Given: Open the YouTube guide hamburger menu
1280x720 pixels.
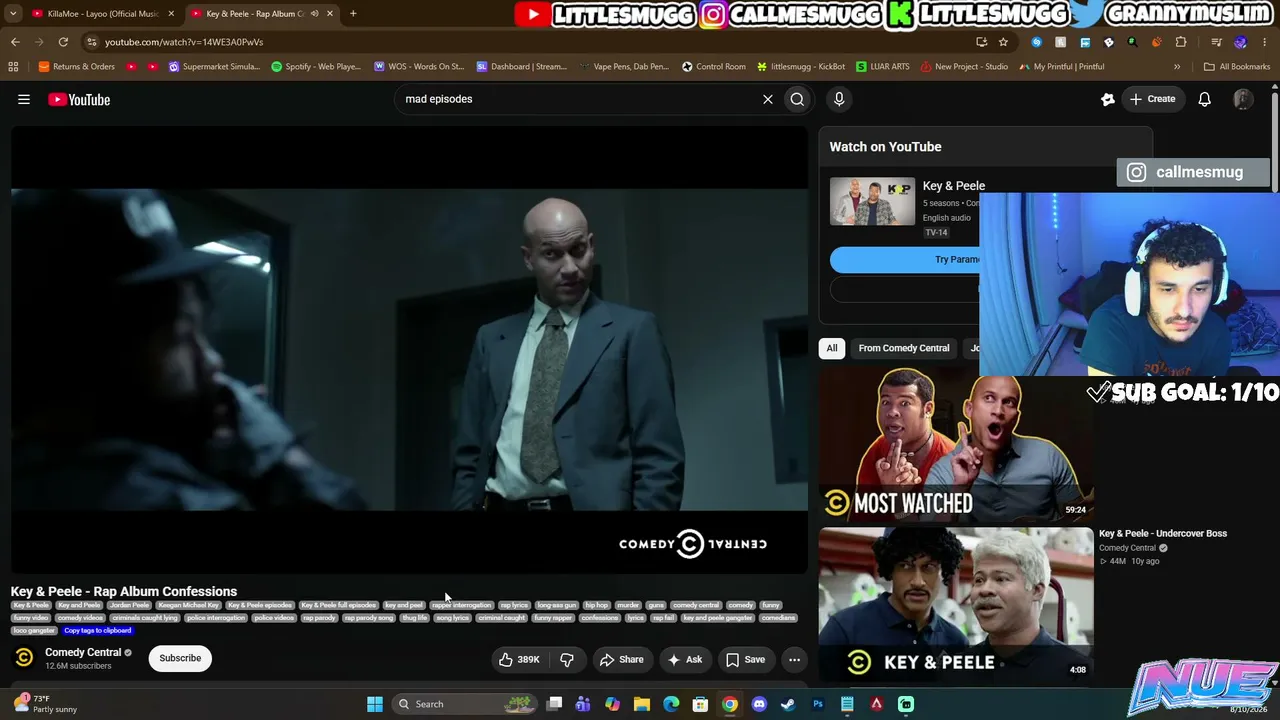Looking at the screenshot, I should [24, 99].
